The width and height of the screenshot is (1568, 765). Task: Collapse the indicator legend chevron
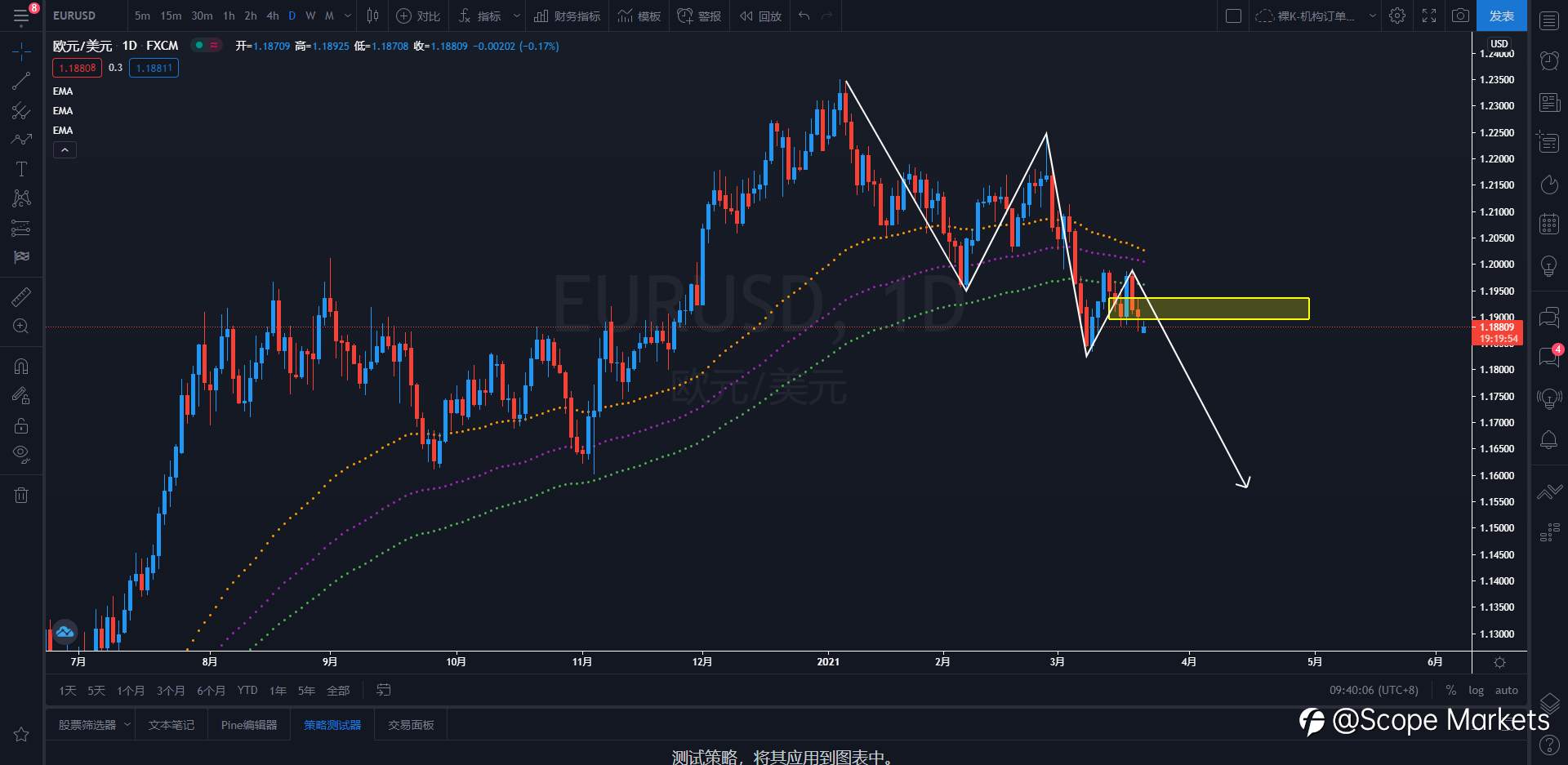[65, 150]
